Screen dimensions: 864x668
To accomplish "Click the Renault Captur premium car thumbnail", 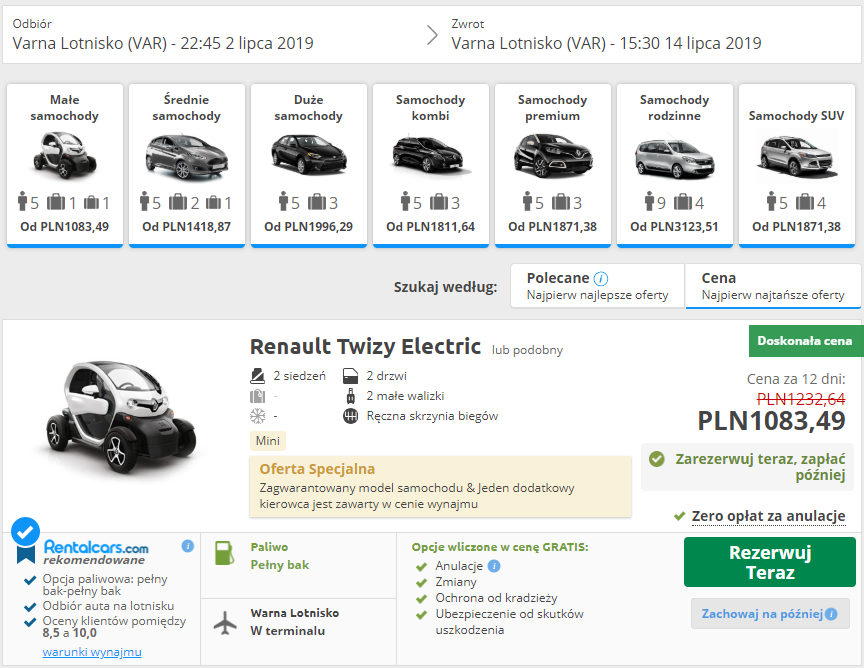I will click(x=553, y=155).
